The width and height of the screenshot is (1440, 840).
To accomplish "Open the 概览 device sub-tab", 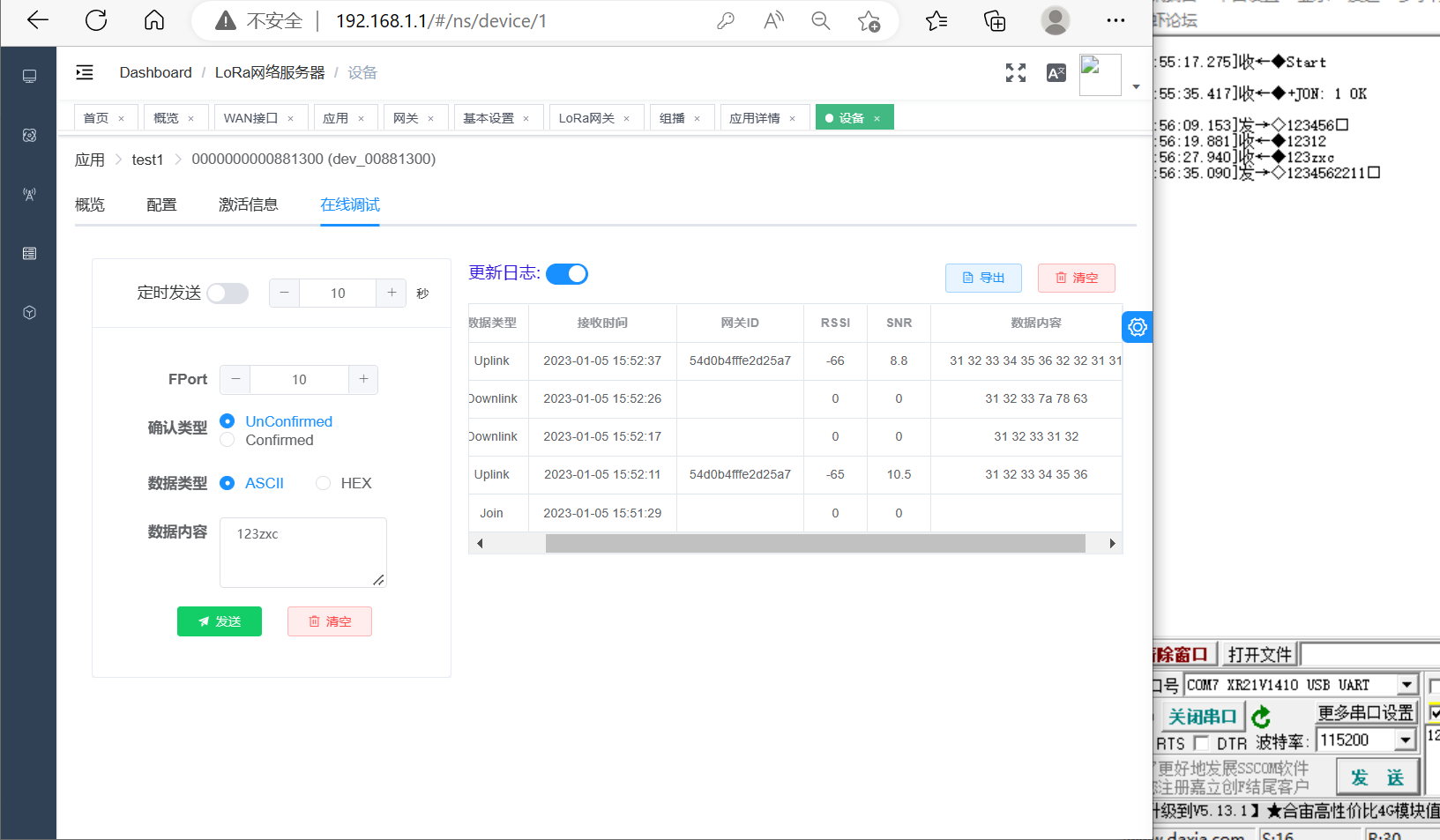I will (x=90, y=204).
